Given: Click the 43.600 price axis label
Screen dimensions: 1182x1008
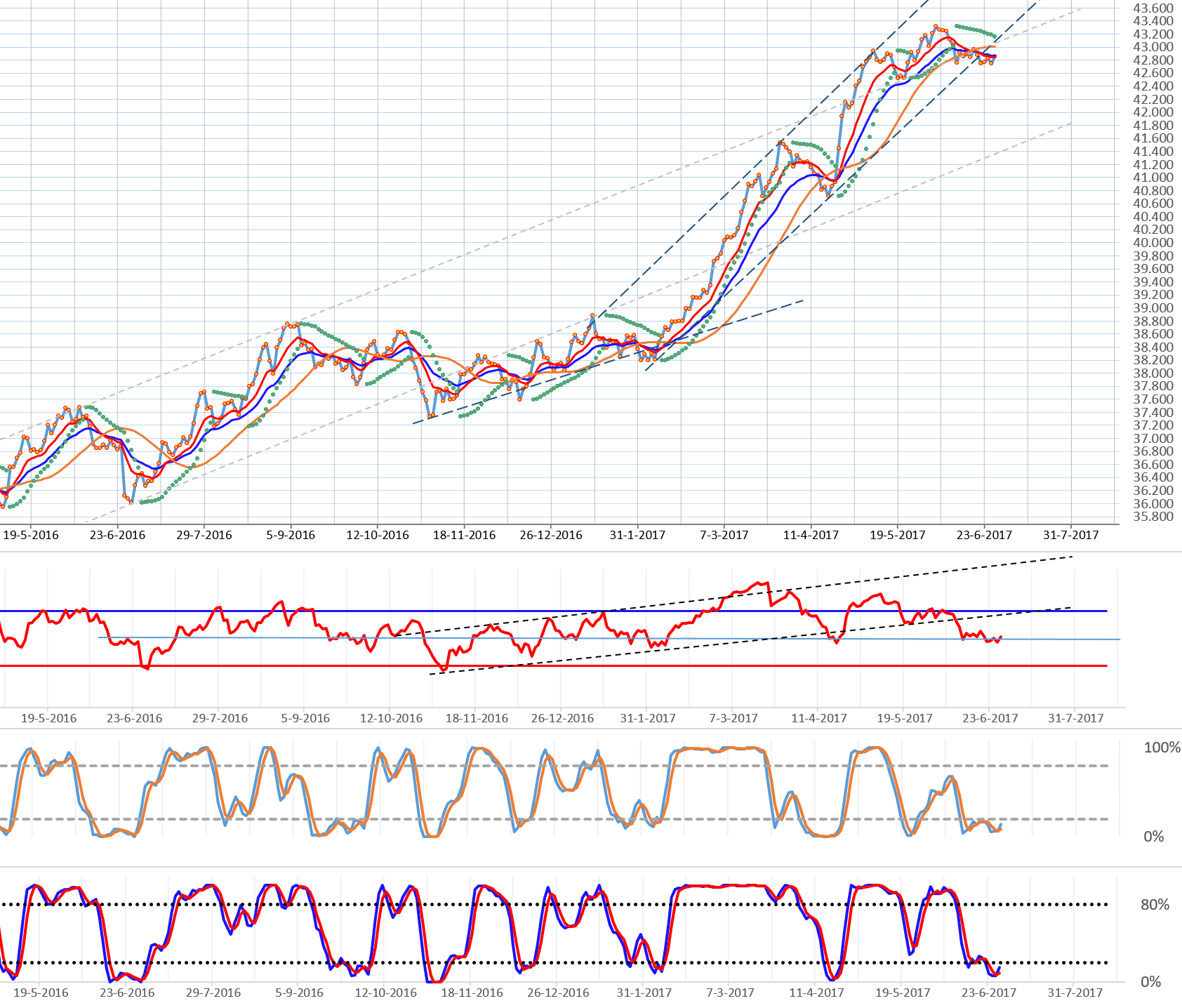Looking at the screenshot, I should coord(1153,8).
